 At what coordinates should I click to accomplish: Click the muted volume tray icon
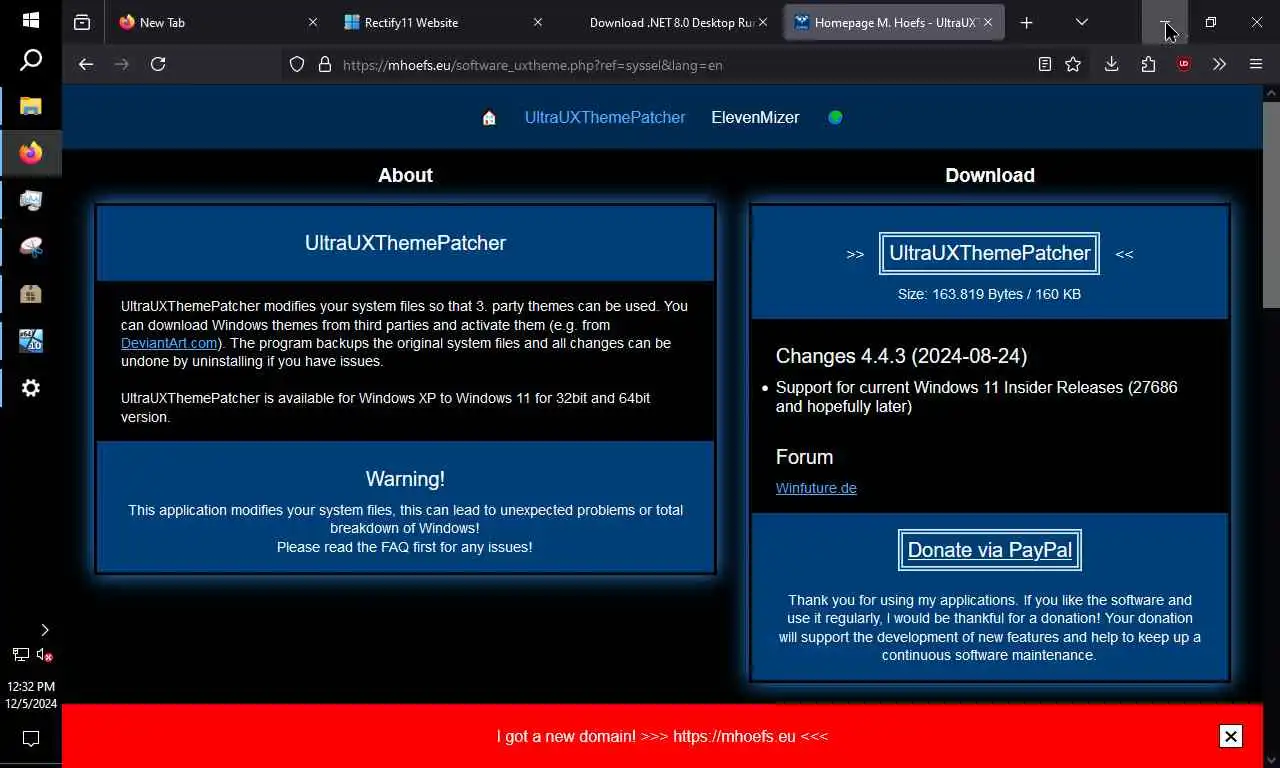[x=44, y=655]
